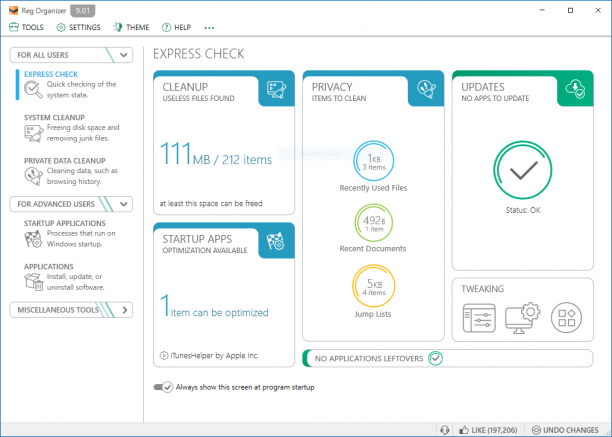Click the Private Data Cleanup sidebar icon
The image size is (612, 437).
pos(34,176)
